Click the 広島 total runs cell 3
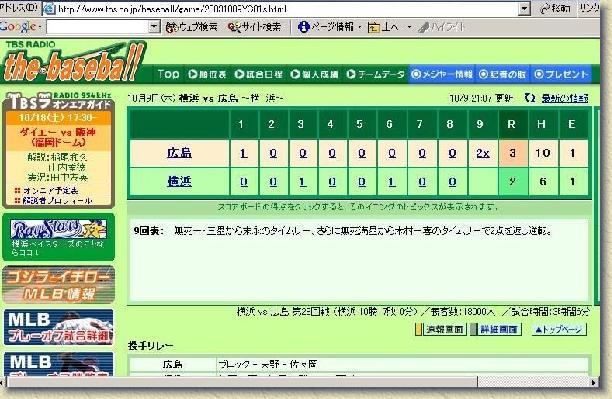 [512, 153]
